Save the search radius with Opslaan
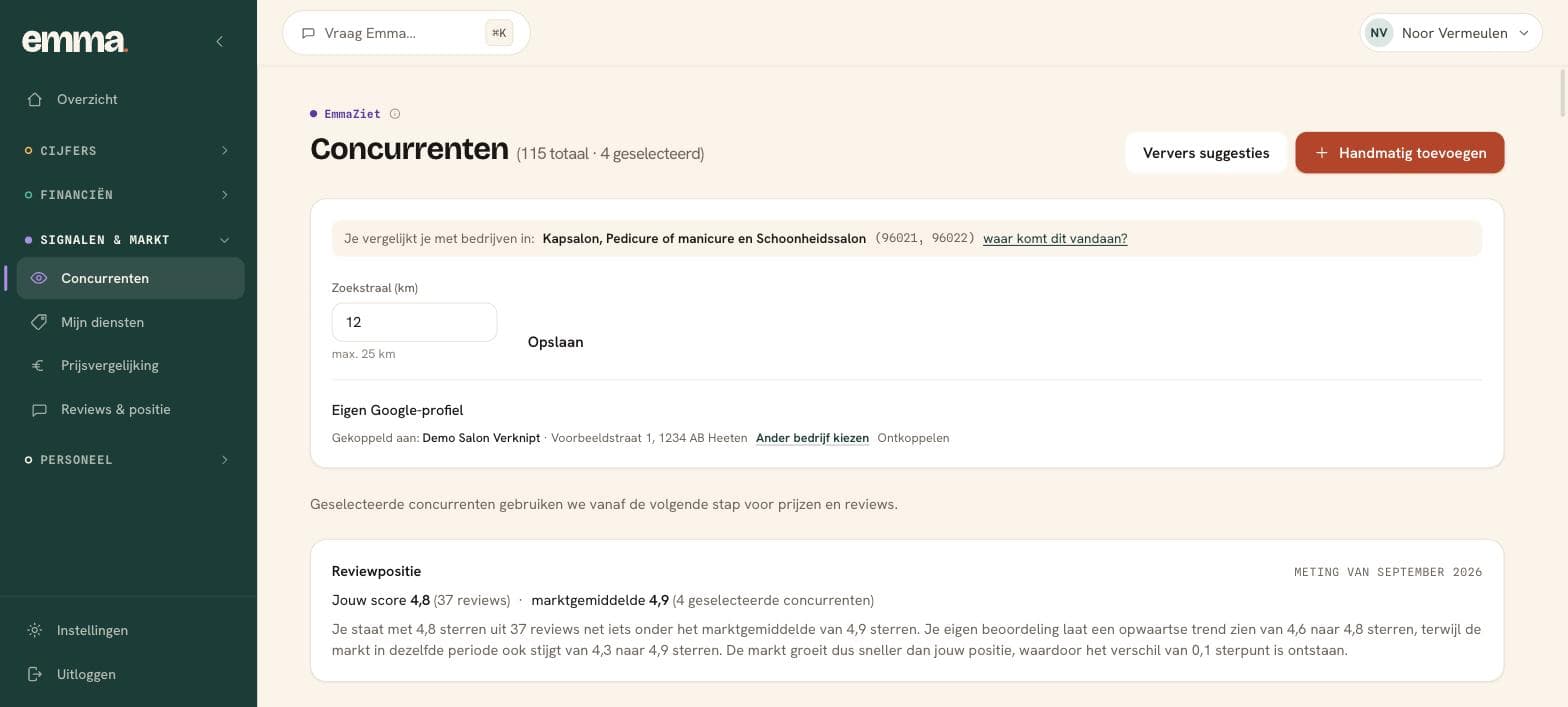Viewport: 1568px width, 707px height. [x=555, y=342]
